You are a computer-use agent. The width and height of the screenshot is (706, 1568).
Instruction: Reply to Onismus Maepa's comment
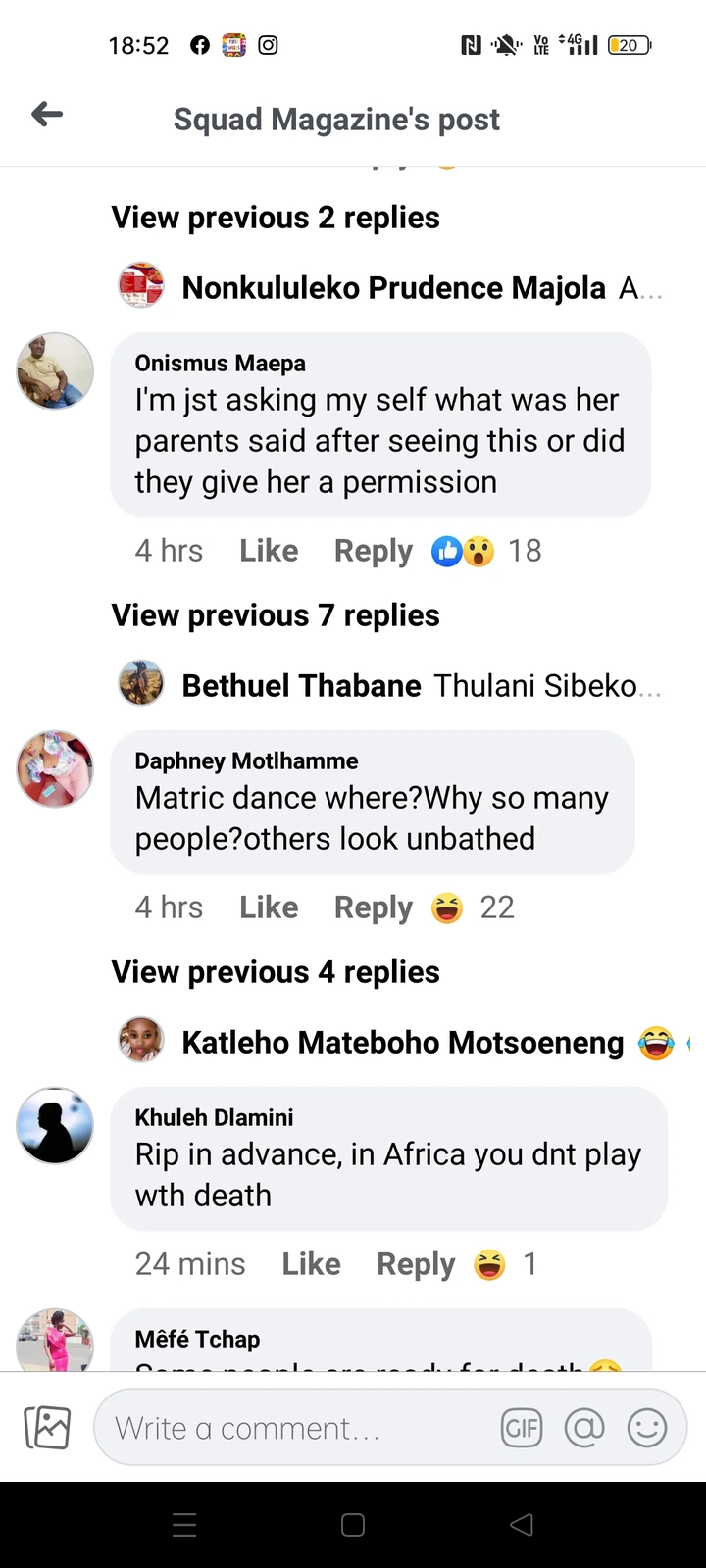373,551
